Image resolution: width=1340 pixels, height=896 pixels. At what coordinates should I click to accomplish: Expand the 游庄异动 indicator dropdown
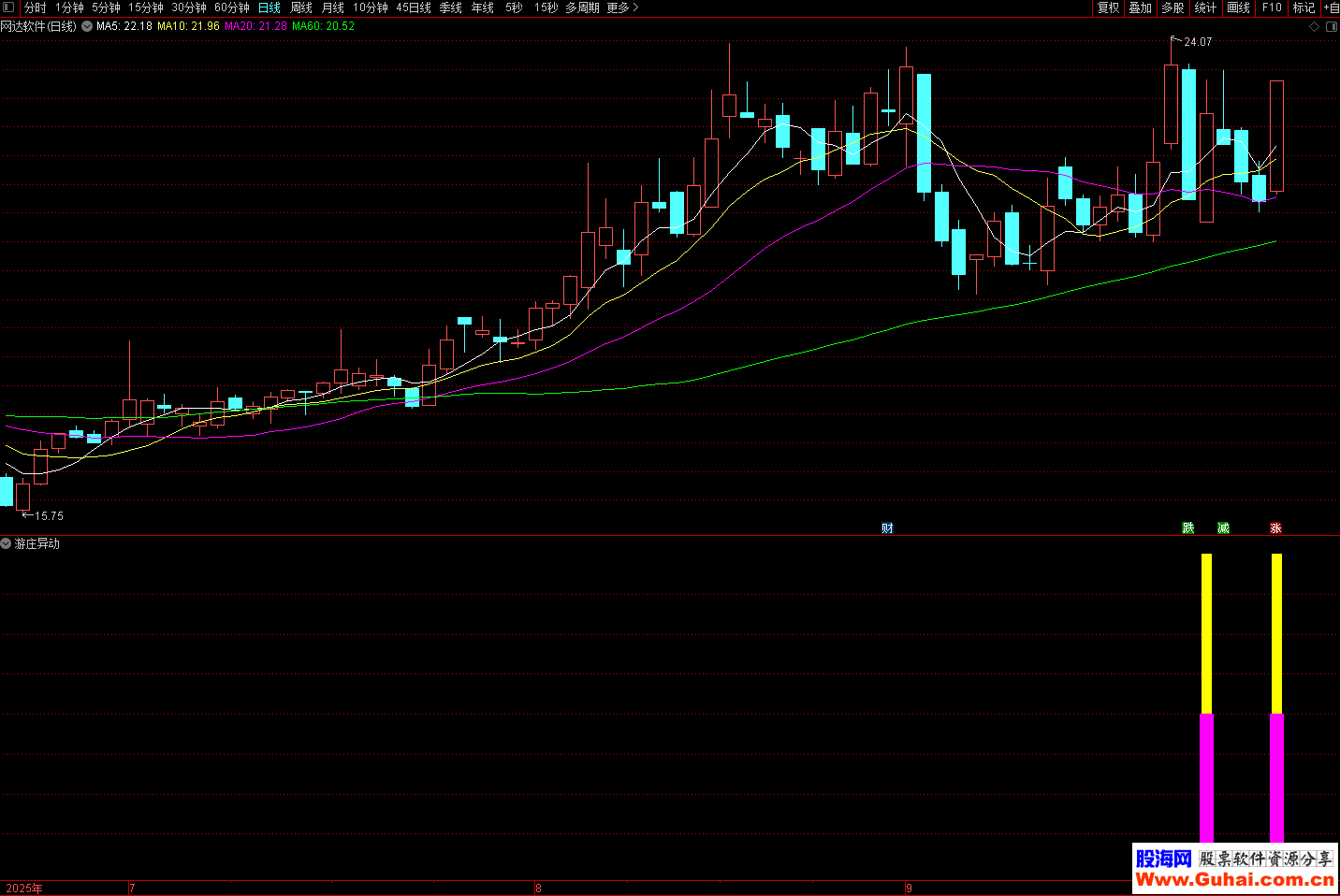7,543
